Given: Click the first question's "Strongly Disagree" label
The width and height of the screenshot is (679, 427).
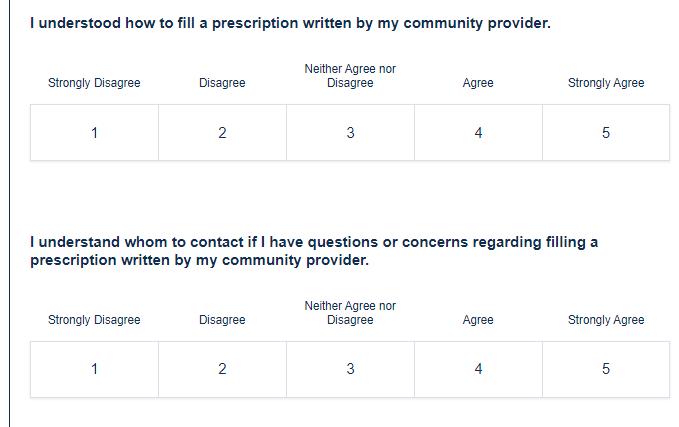Looking at the screenshot, I should point(94,83).
